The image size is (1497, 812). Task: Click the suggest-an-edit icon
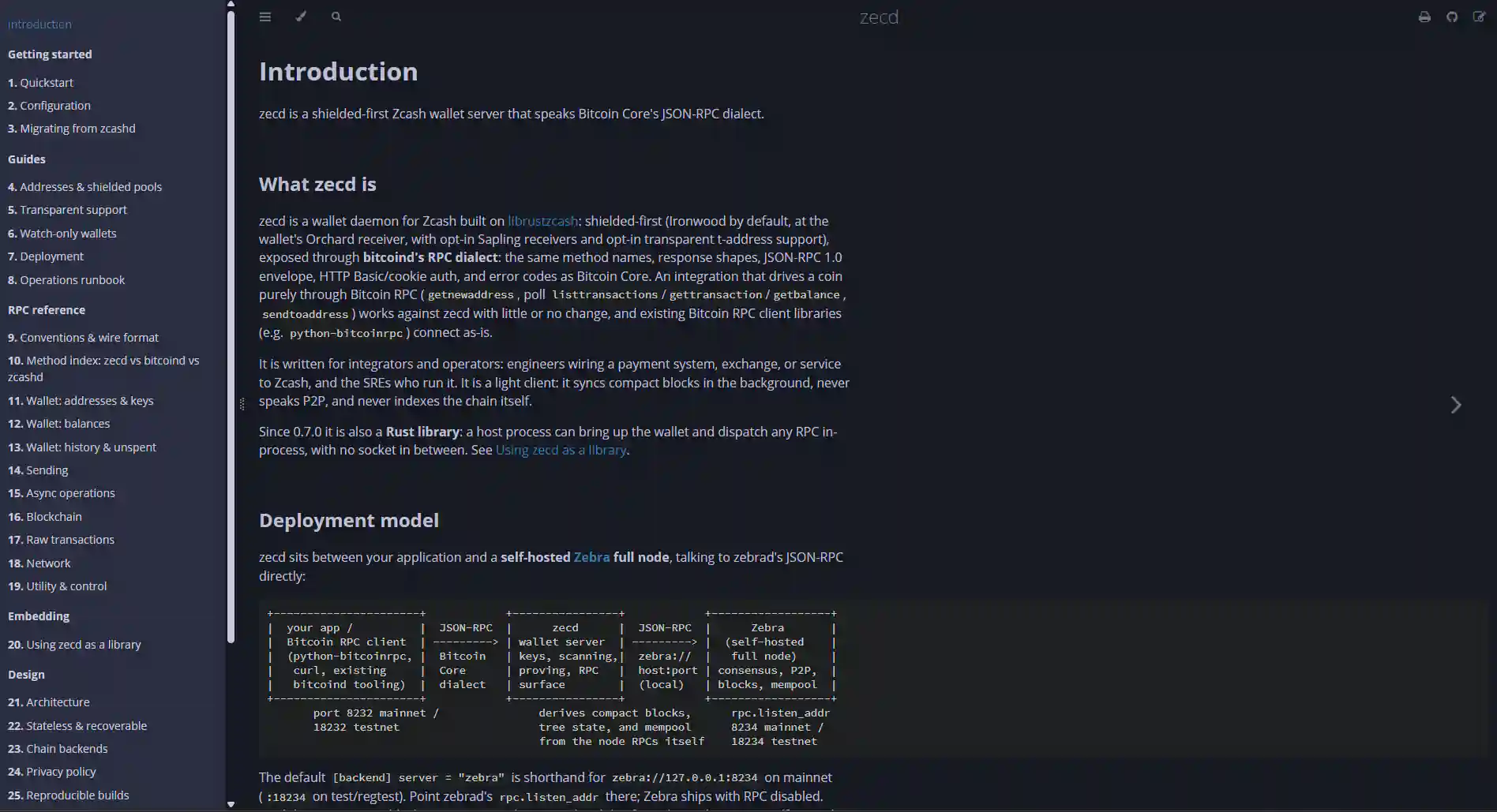click(1479, 17)
